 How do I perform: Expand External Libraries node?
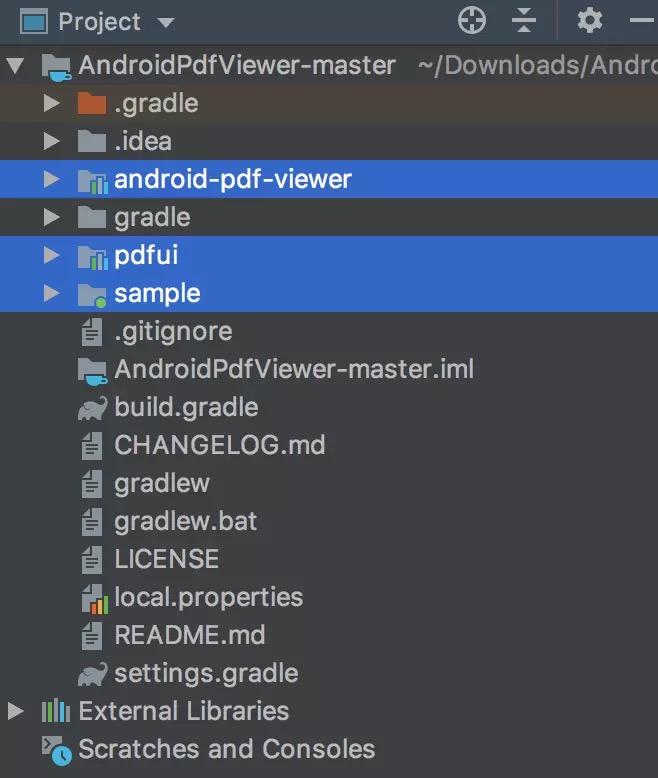click(x=16, y=711)
